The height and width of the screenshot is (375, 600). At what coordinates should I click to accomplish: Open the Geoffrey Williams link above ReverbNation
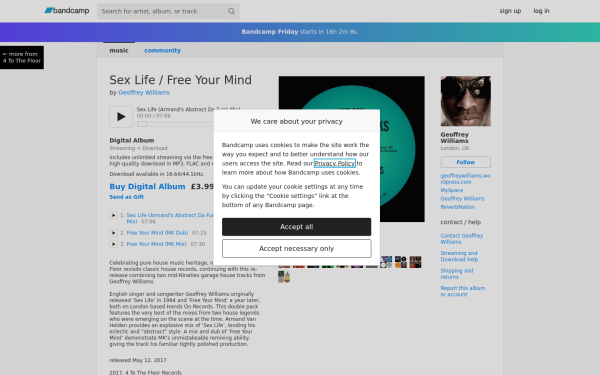pos(462,199)
